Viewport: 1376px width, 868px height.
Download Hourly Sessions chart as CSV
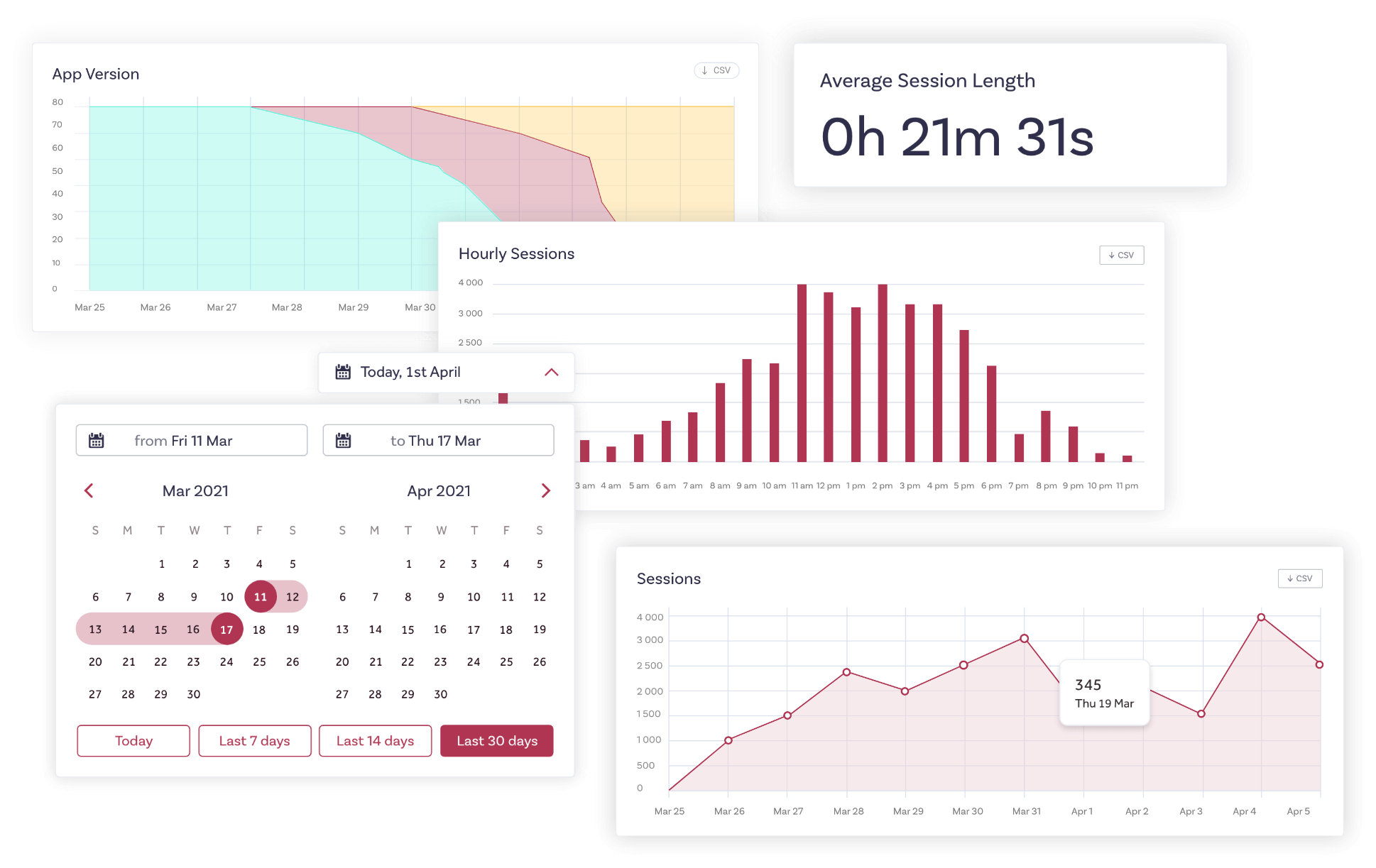pyautogui.click(x=1121, y=255)
